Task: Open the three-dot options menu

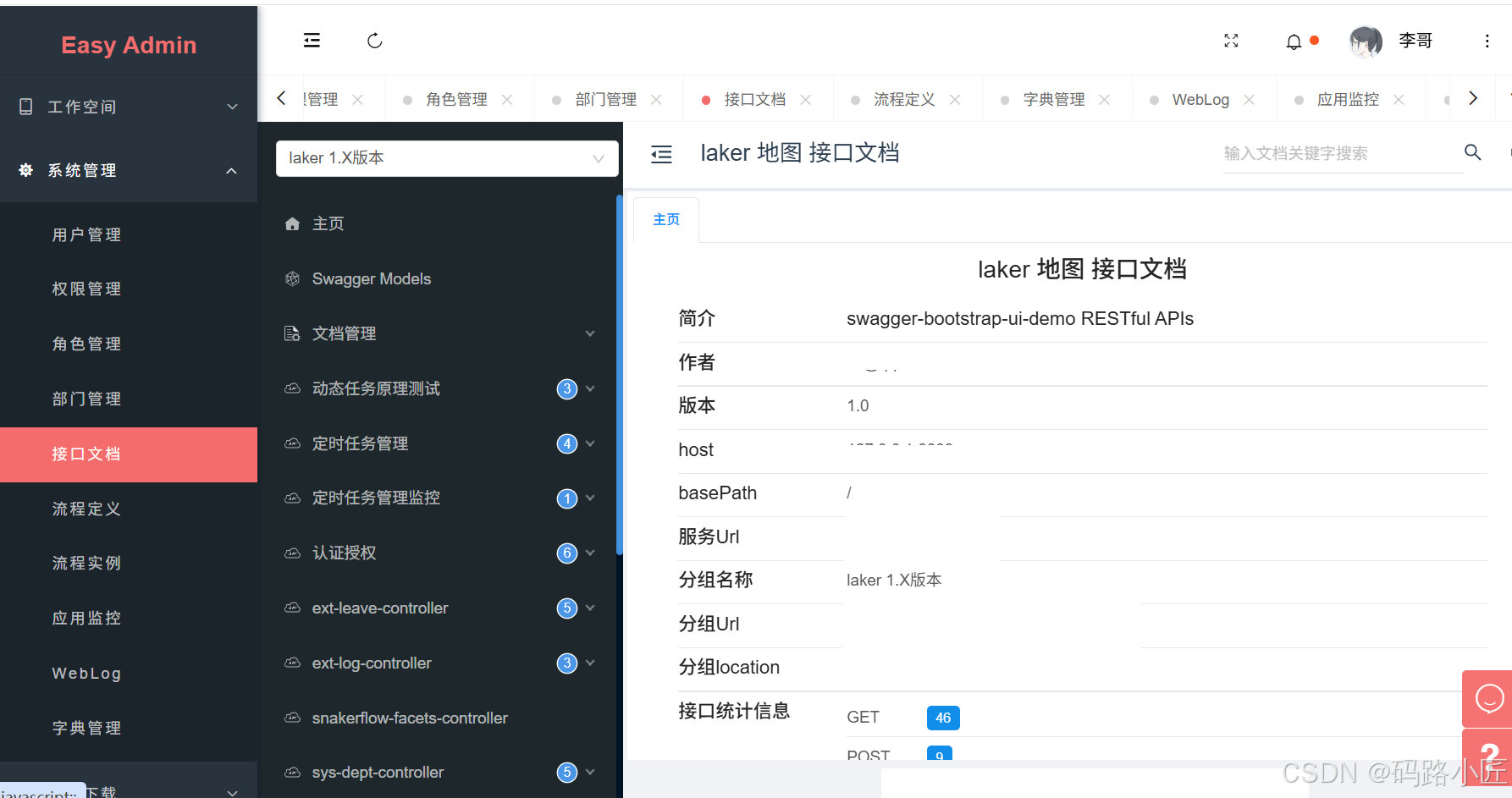Action: 1487,40
